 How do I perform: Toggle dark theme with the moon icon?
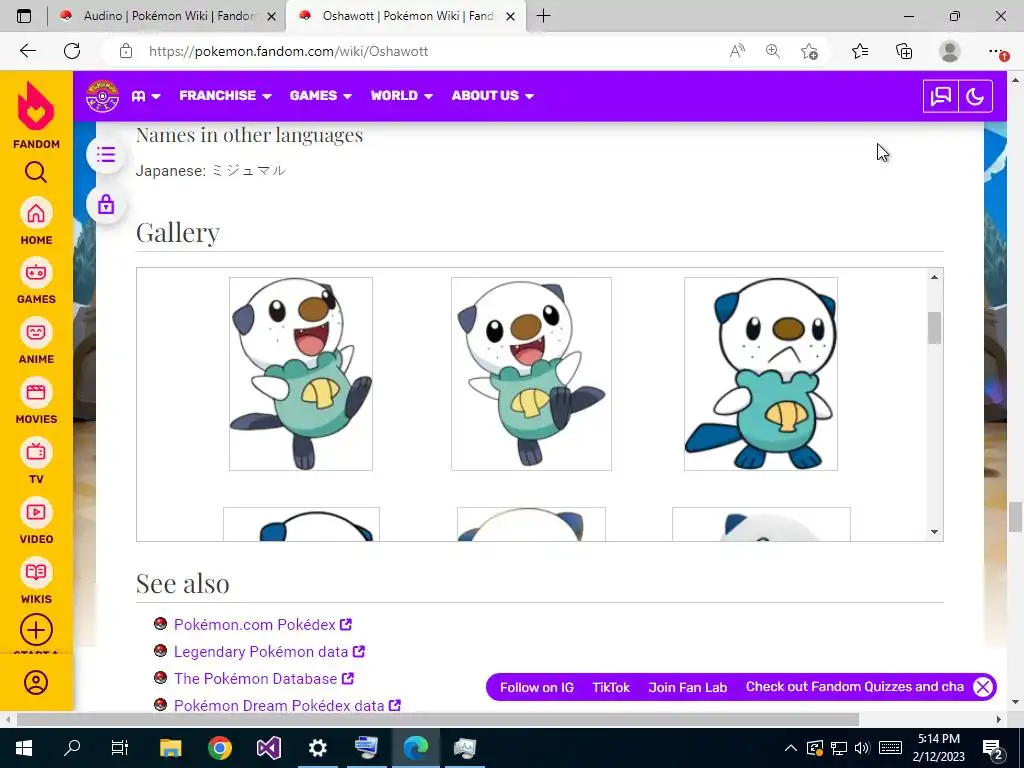click(975, 97)
